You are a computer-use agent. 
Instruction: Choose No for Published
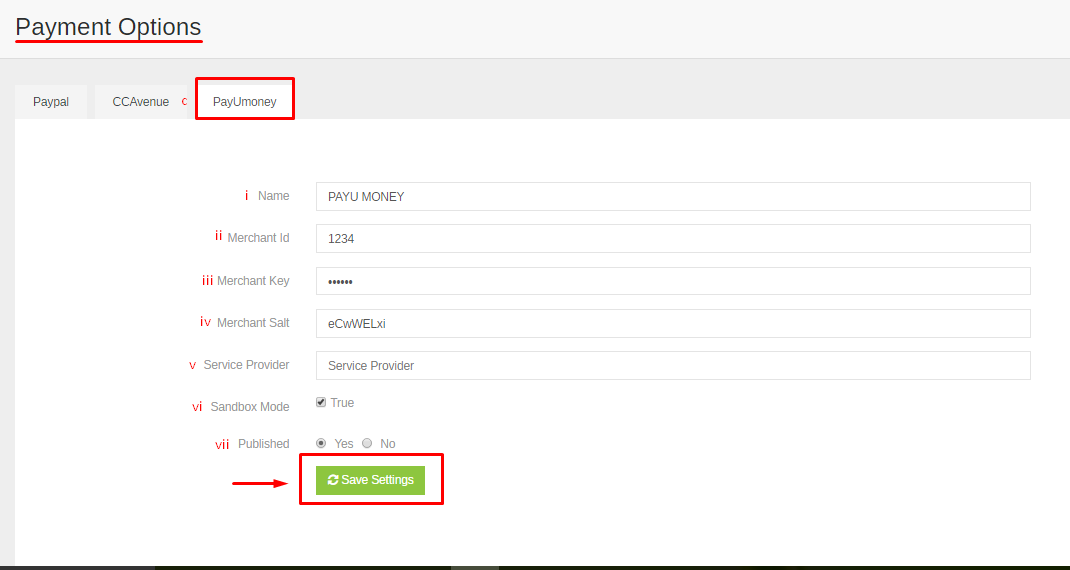367,443
